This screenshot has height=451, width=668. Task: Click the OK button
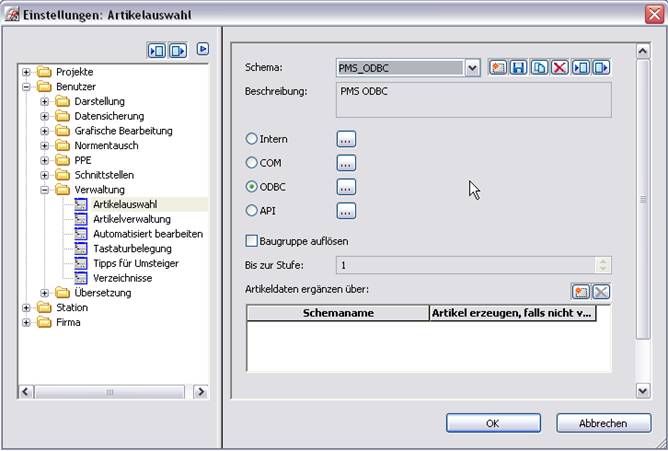click(493, 423)
